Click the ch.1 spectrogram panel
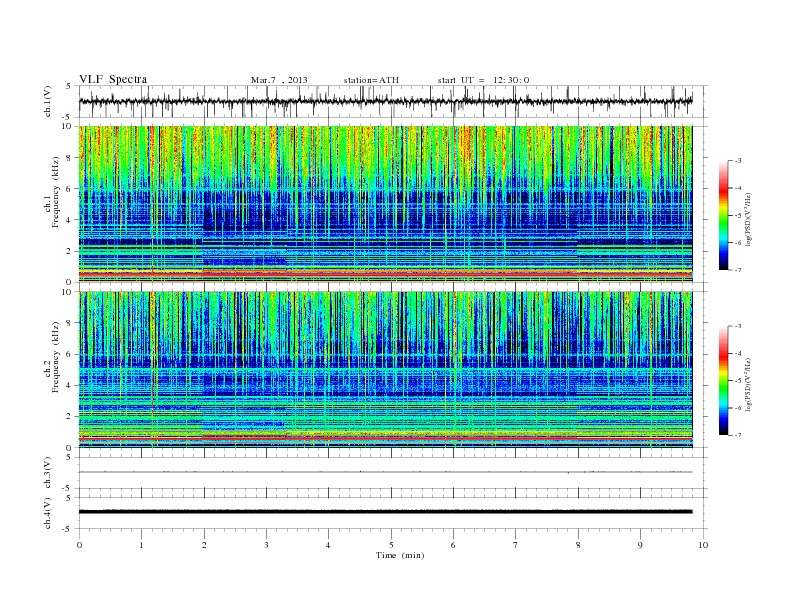Screen dimensions: 792x612 tap(386, 204)
